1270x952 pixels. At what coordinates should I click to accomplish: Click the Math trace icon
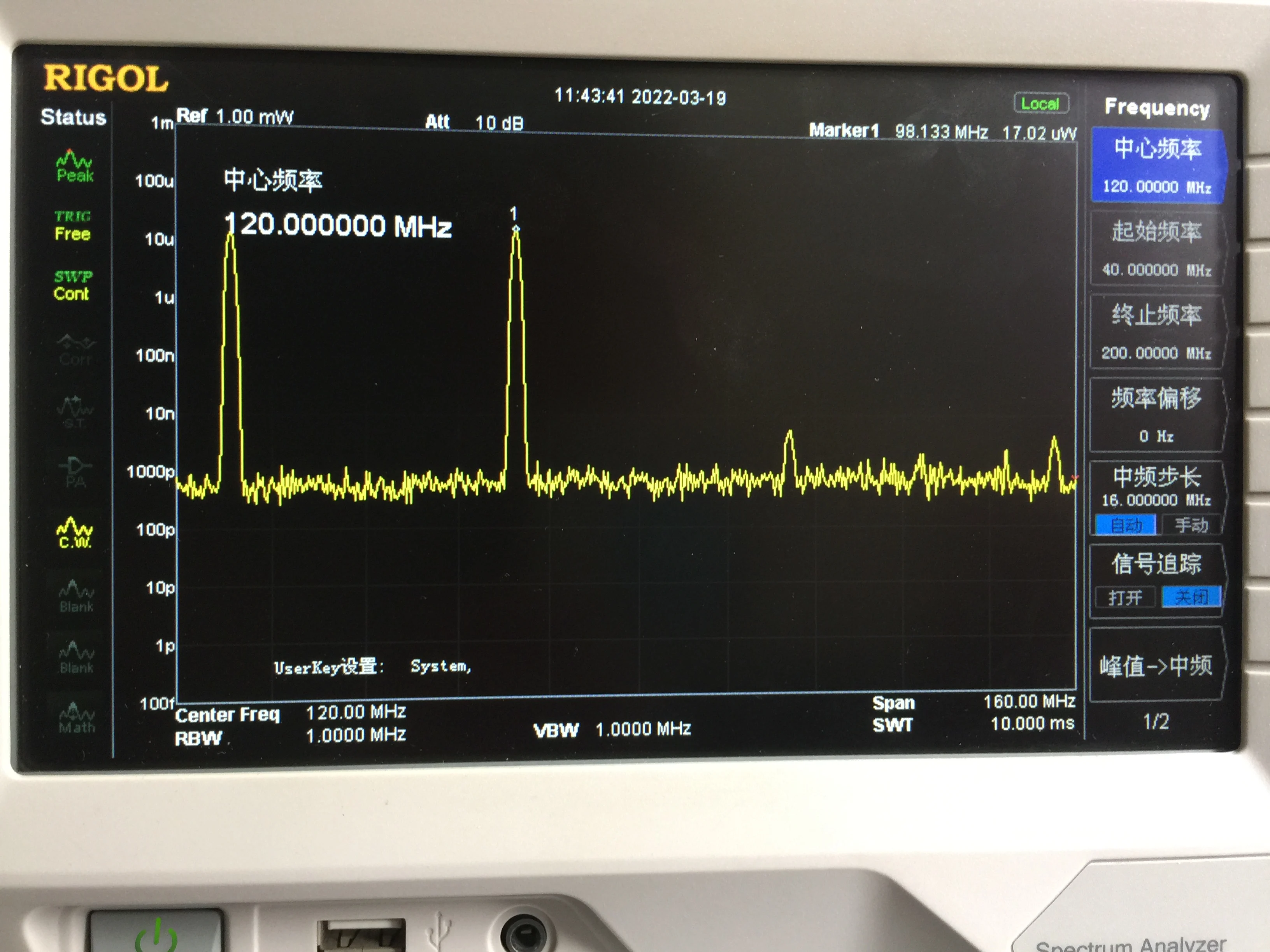pos(77,717)
